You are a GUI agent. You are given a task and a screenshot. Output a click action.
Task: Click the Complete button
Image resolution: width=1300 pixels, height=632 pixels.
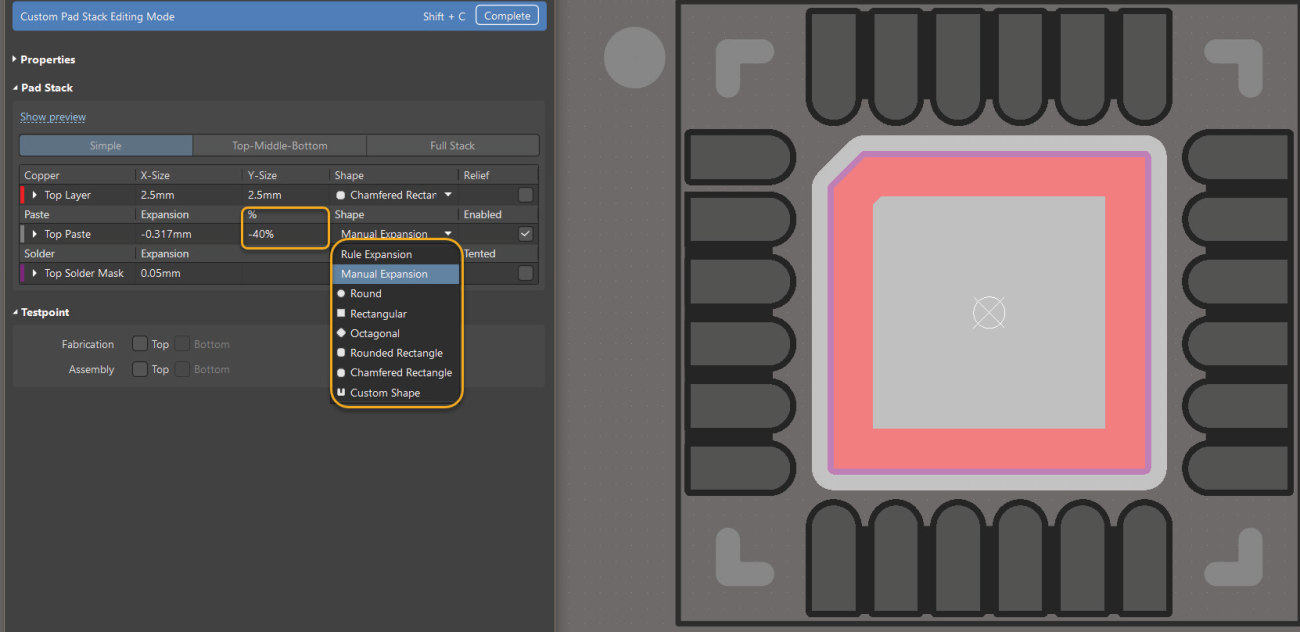click(506, 15)
